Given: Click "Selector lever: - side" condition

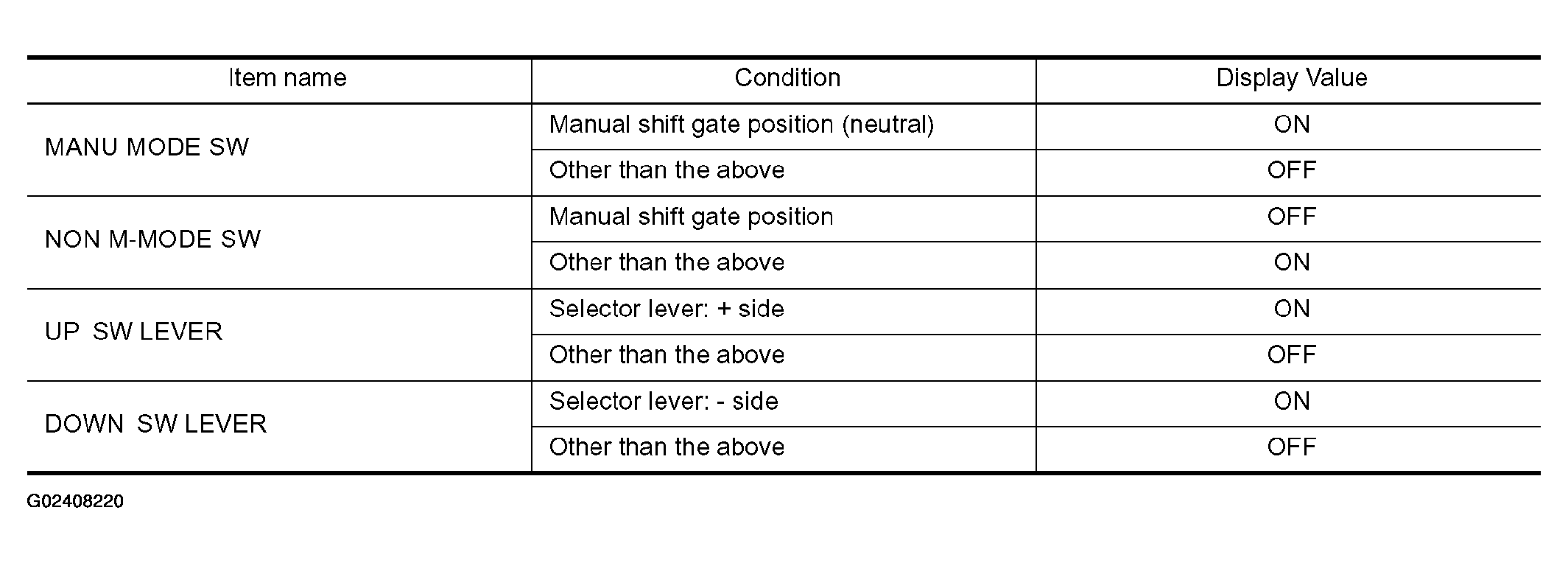Looking at the screenshot, I should tap(664, 402).
